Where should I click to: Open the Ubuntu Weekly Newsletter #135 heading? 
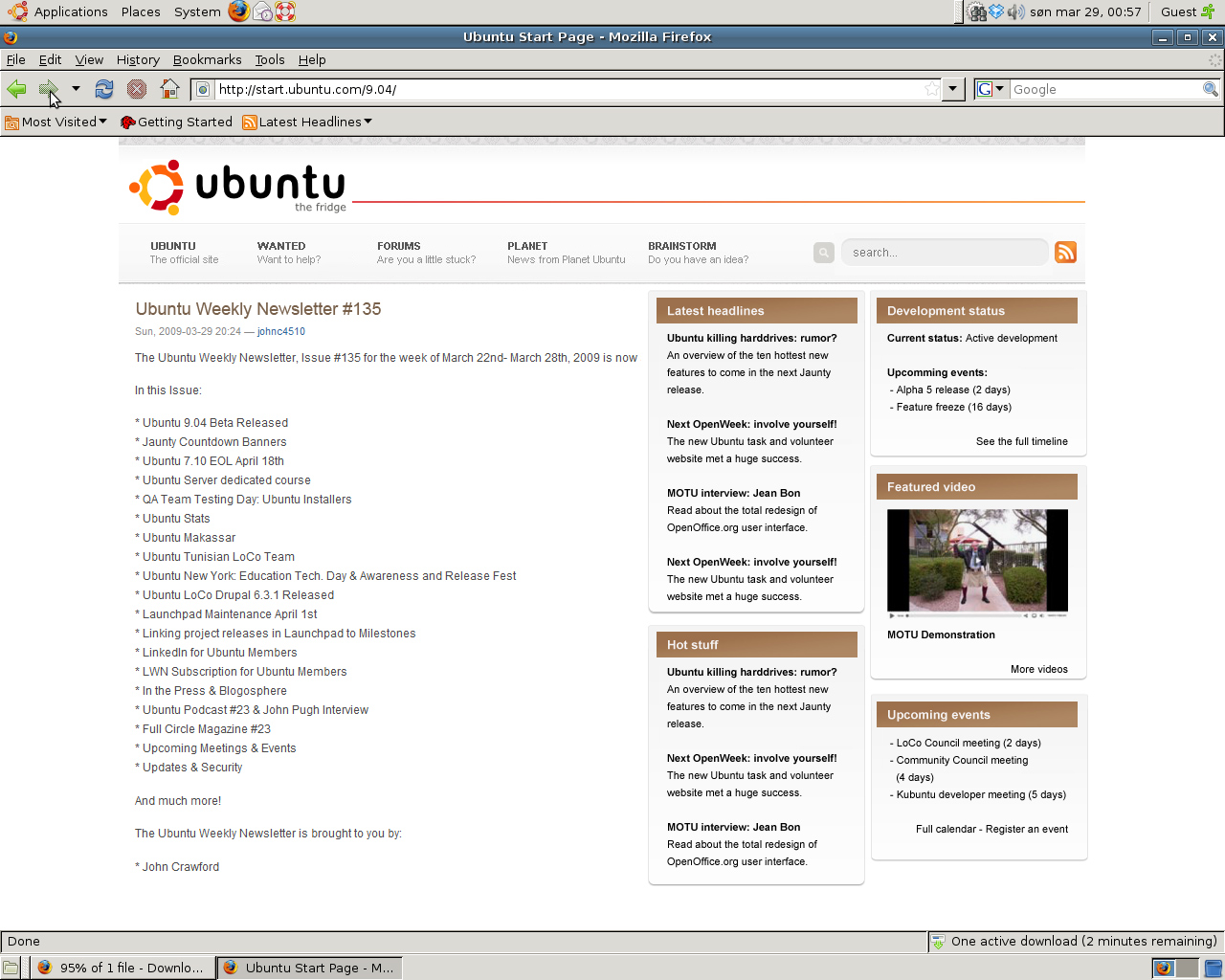pos(258,309)
